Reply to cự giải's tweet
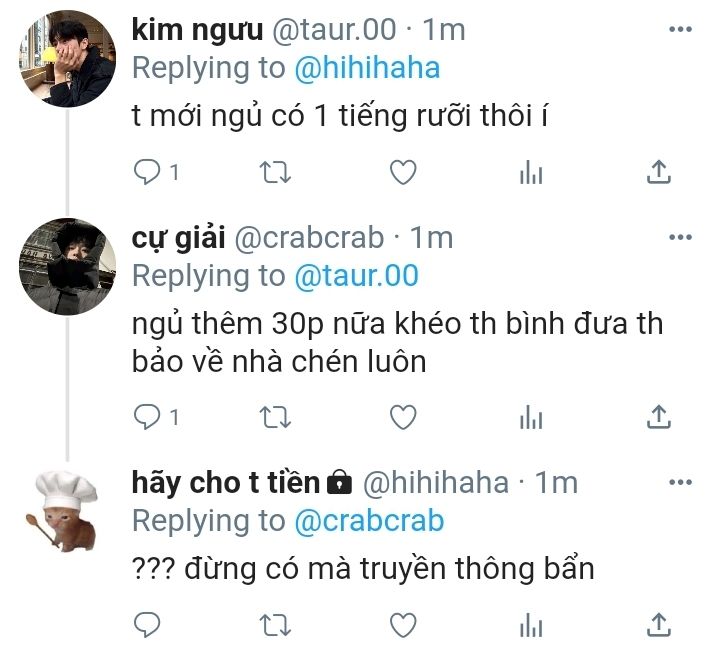Screen dimensions: 719x650 click(x=147, y=417)
